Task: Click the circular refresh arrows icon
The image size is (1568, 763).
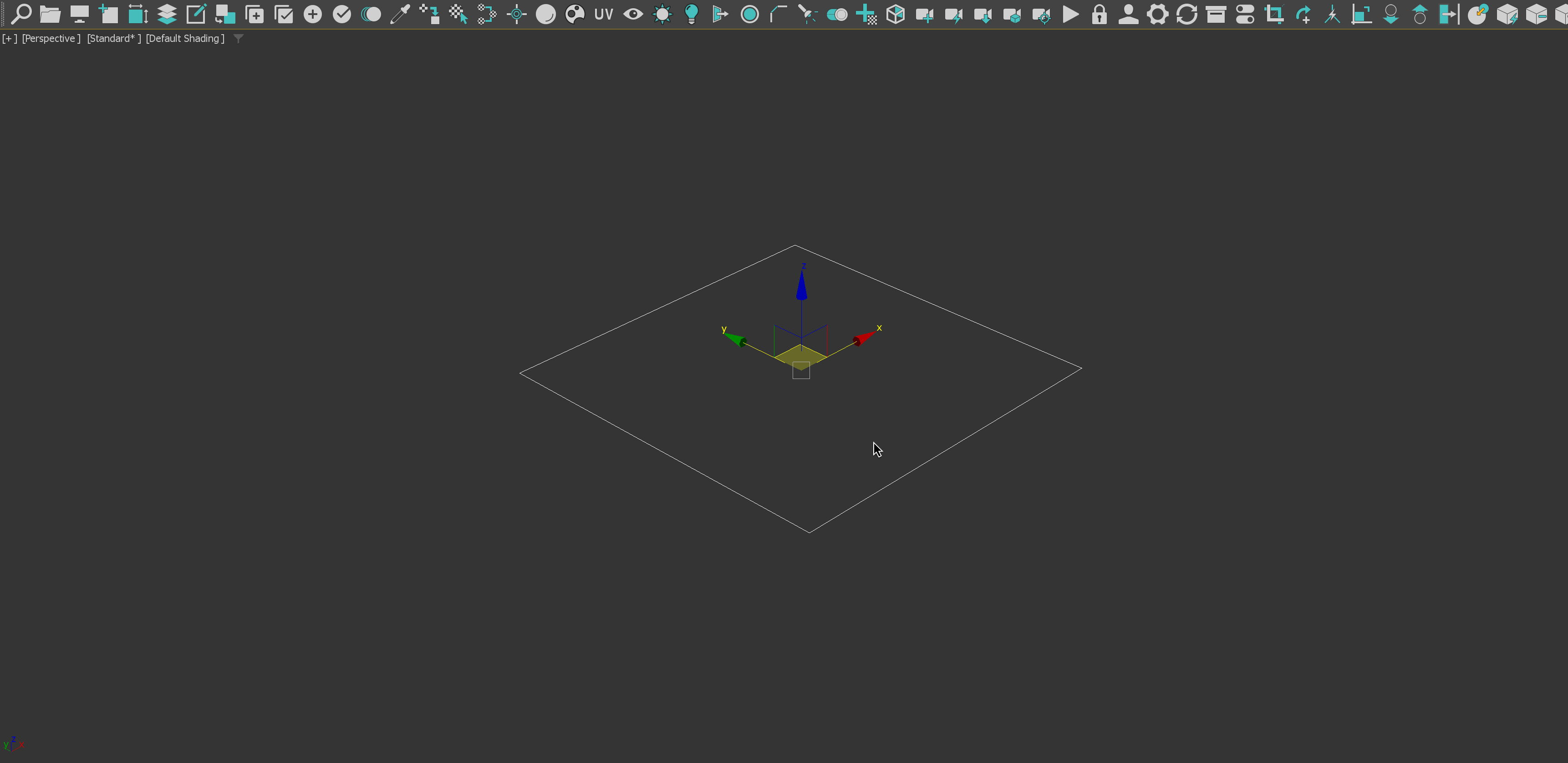Action: click(x=1187, y=13)
